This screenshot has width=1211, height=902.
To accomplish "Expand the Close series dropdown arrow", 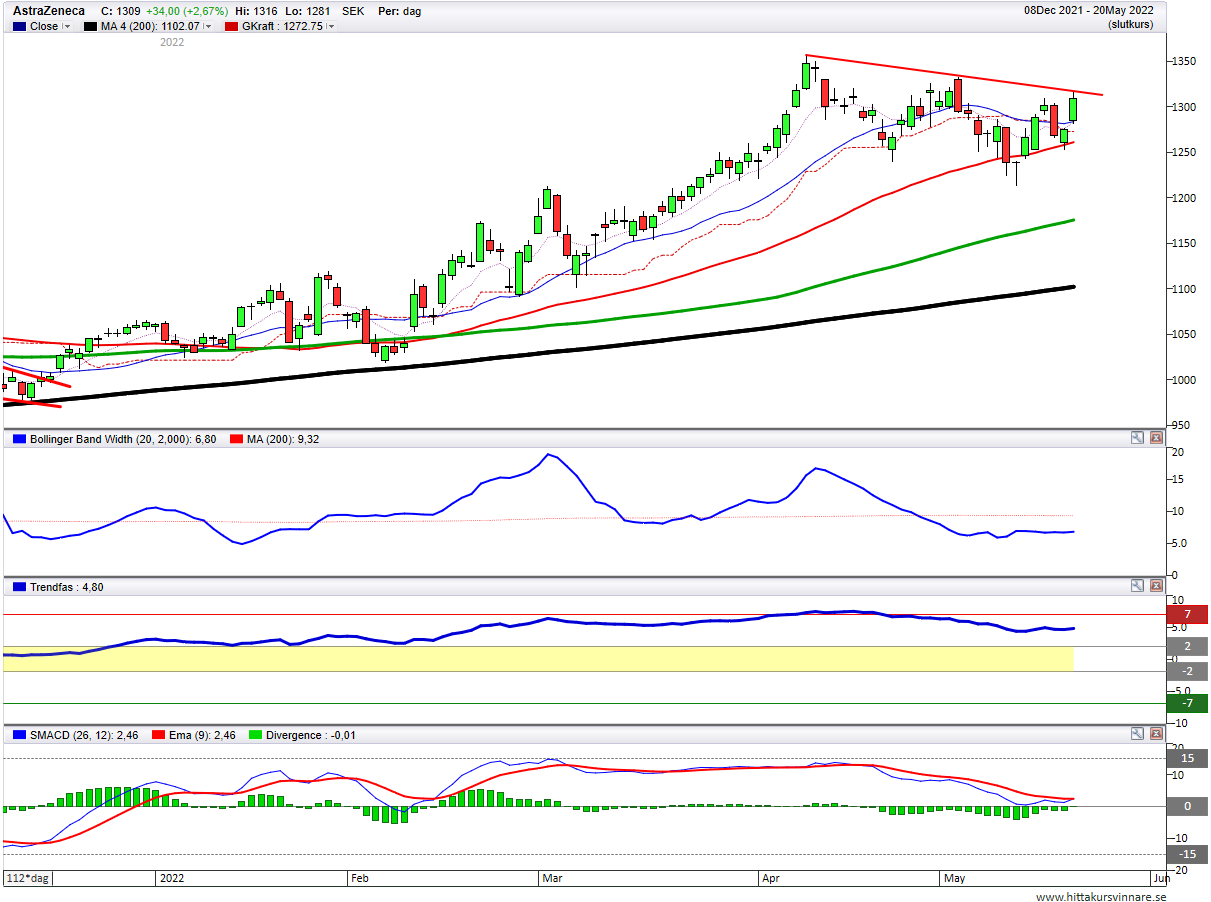I will click(67, 27).
